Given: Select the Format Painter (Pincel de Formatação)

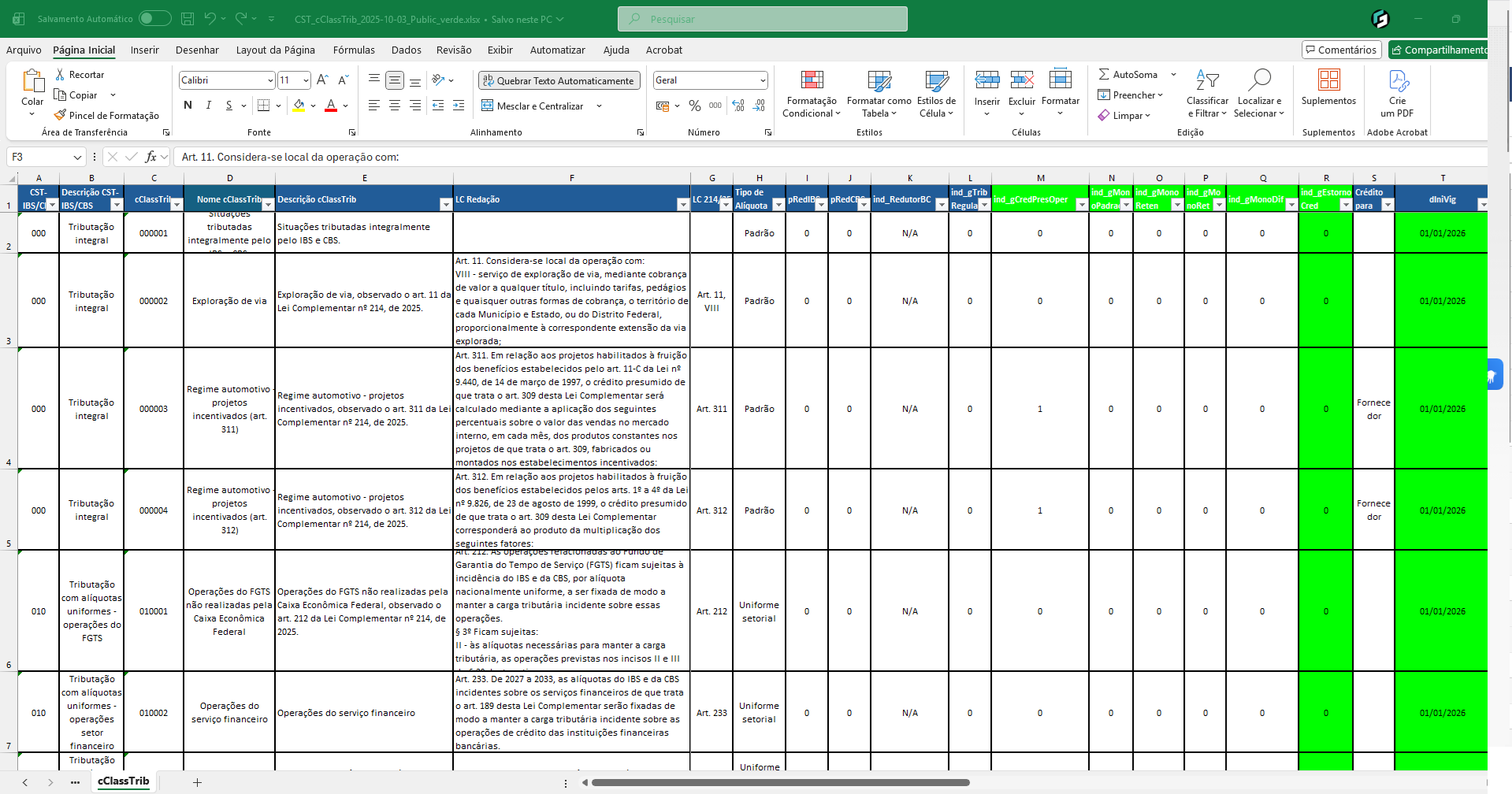Looking at the screenshot, I should (x=106, y=116).
